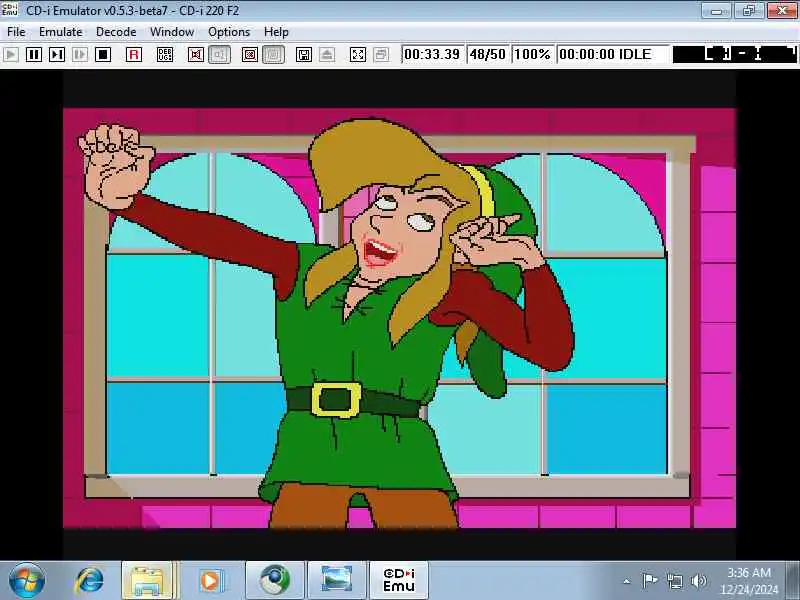This screenshot has height=600, width=800.
Task: Click the eject disc toolbar icon
Action: pyautogui.click(x=327, y=55)
